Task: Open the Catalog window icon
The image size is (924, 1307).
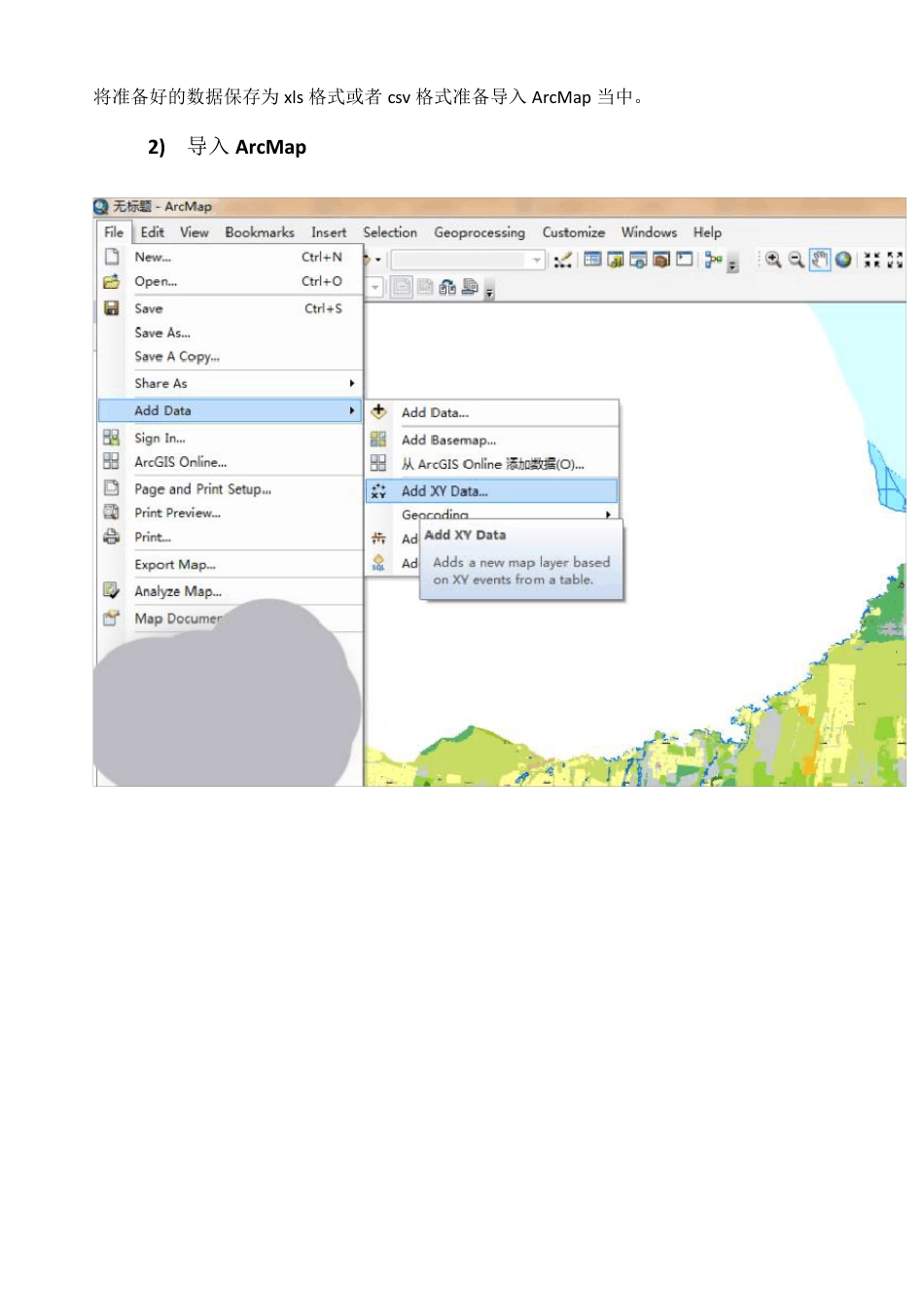Action: pyautogui.click(x=616, y=260)
